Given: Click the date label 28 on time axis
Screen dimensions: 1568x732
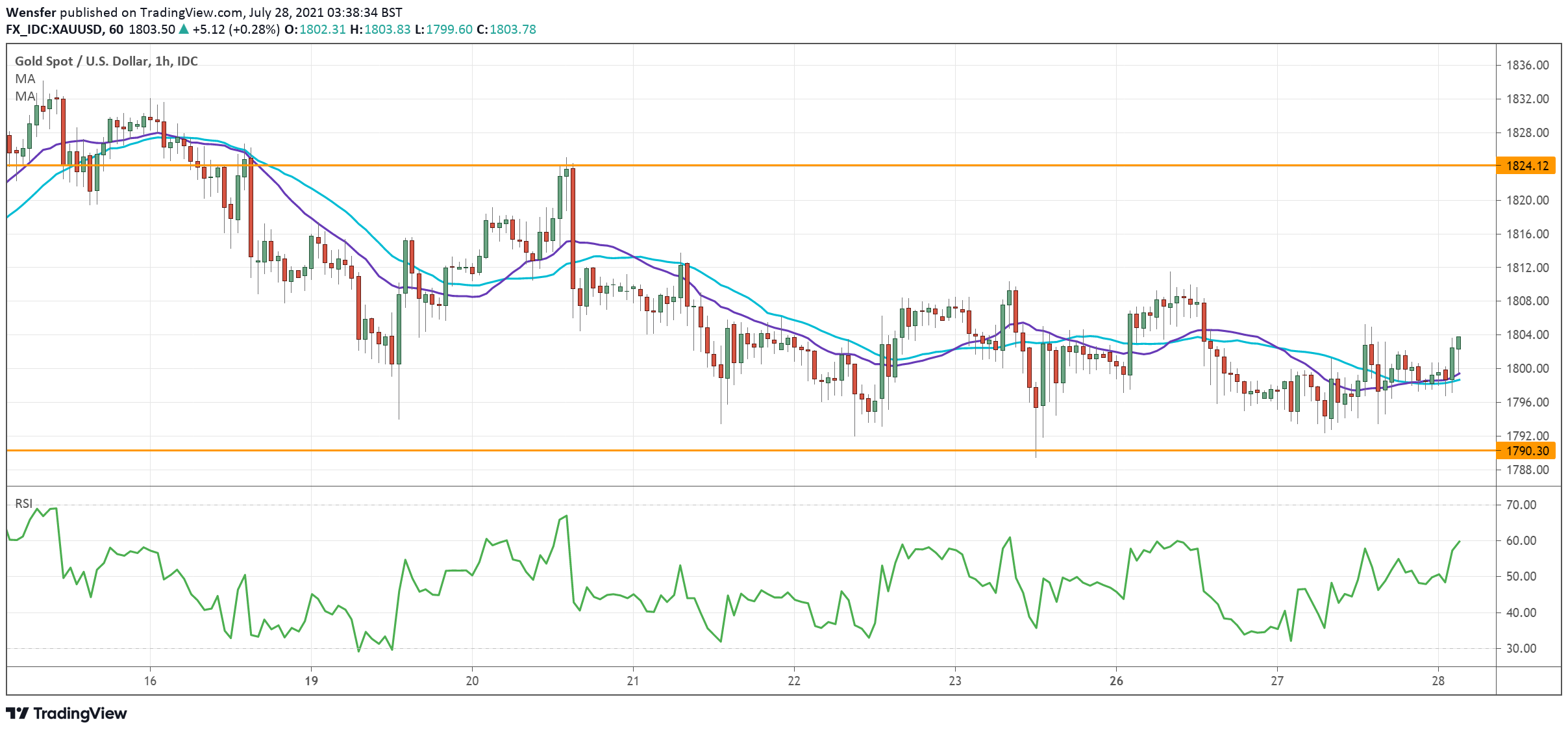Looking at the screenshot, I should [1438, 681].
